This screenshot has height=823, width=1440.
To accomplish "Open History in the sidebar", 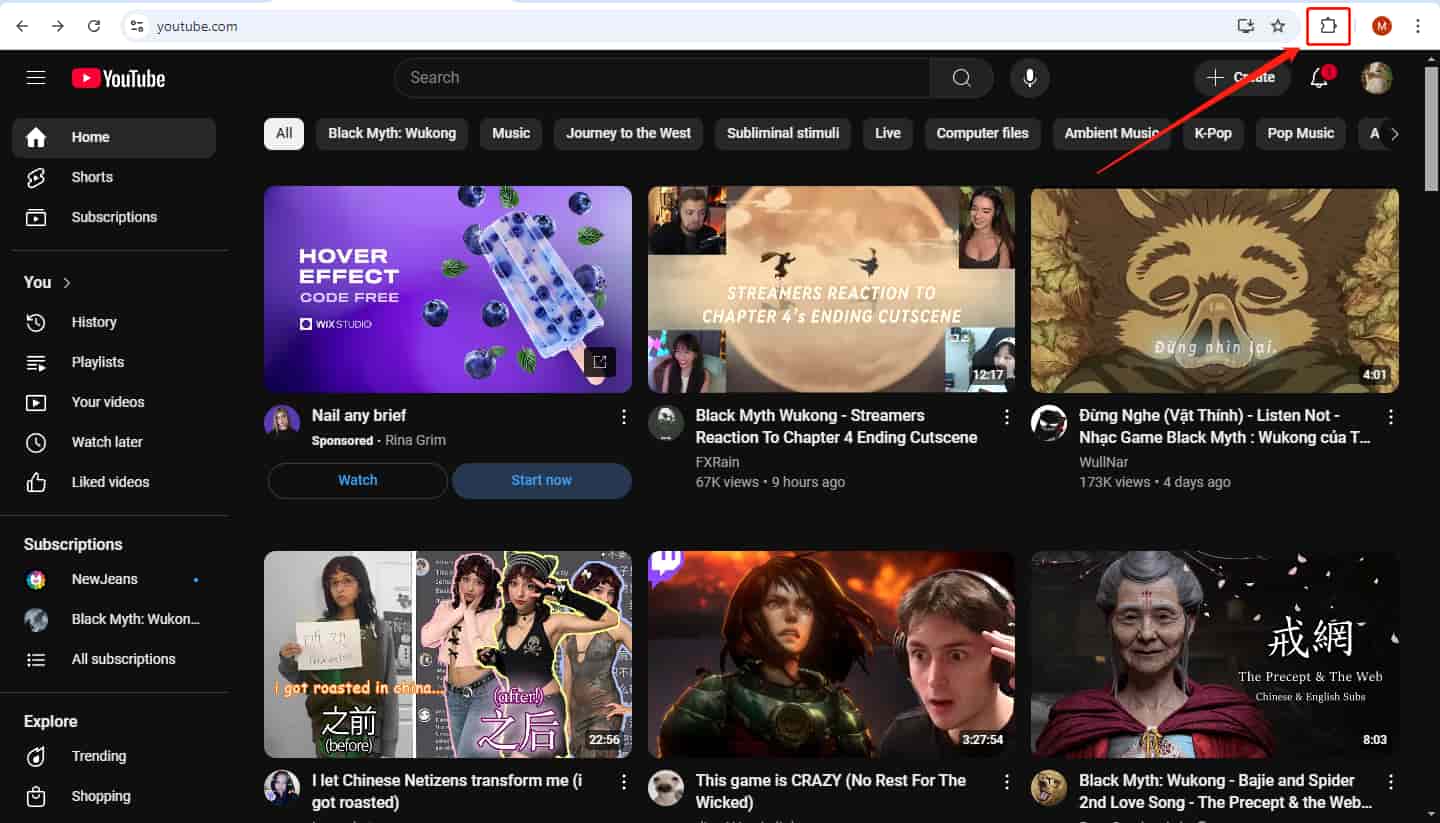I will pos(114,322).
